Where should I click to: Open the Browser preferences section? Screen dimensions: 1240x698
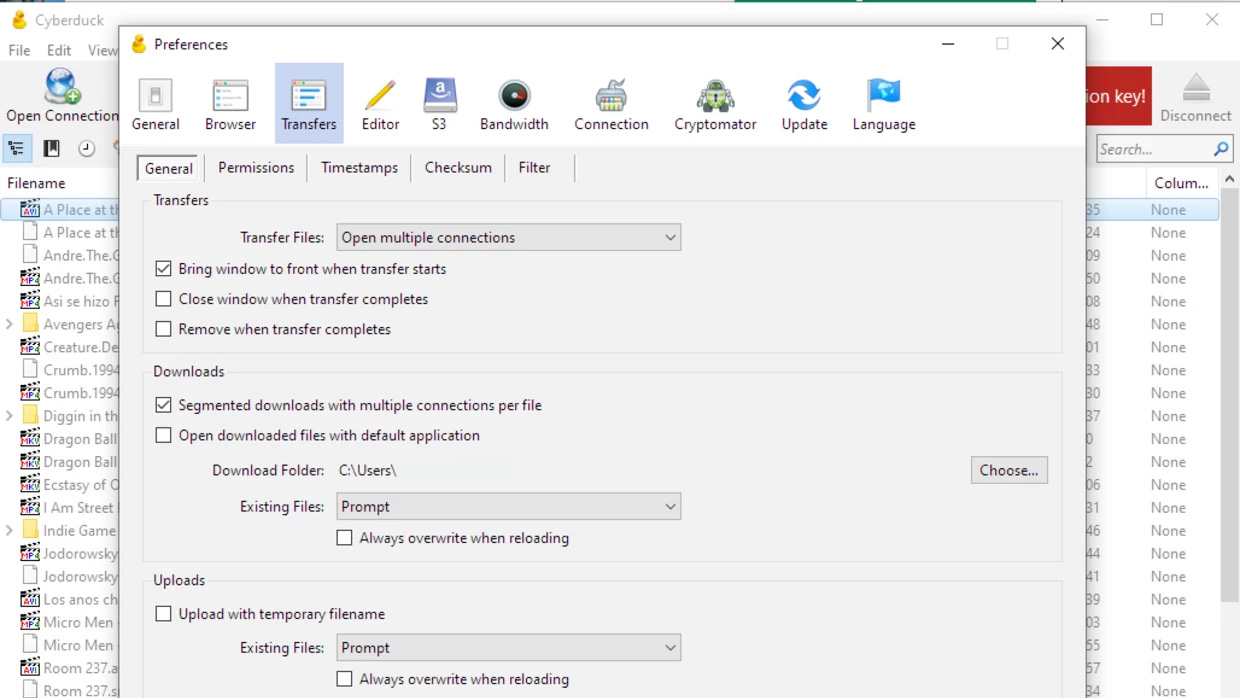pyautogui.click(x=230, y=104)
